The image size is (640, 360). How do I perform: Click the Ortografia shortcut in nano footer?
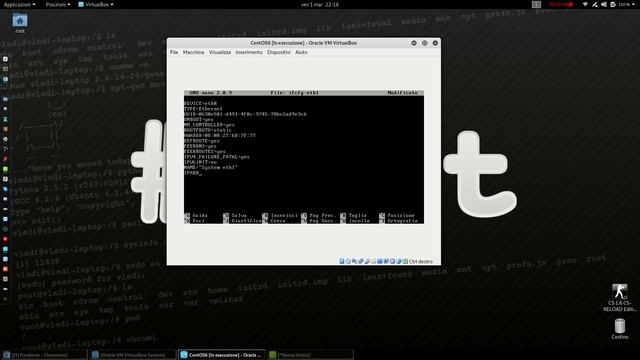tap(398, 220)
